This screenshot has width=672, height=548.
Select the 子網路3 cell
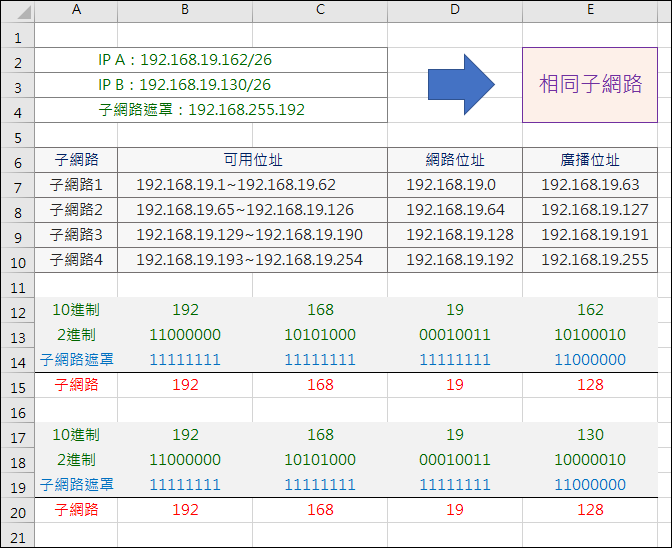tap(76, 235)
